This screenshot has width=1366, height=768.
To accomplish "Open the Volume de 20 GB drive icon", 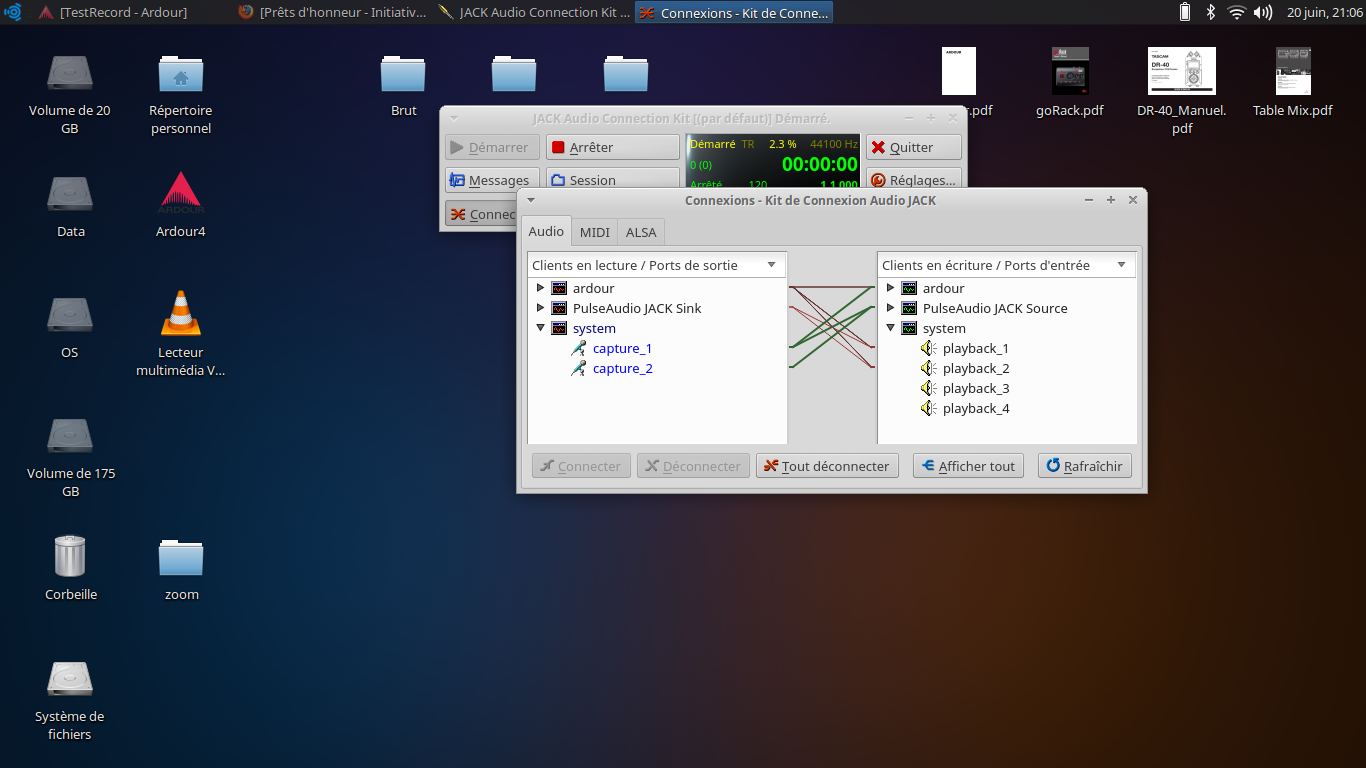I will pos(70,73).
